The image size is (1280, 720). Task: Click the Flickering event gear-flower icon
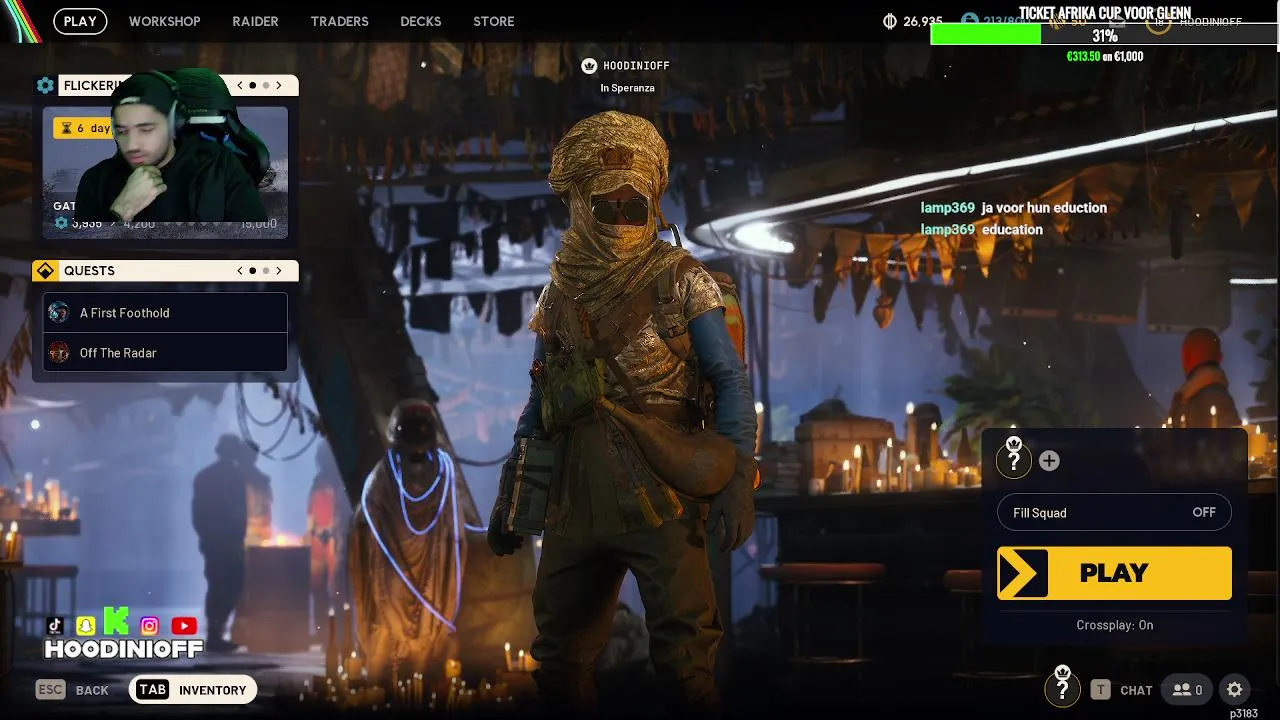tap(45, 86)
